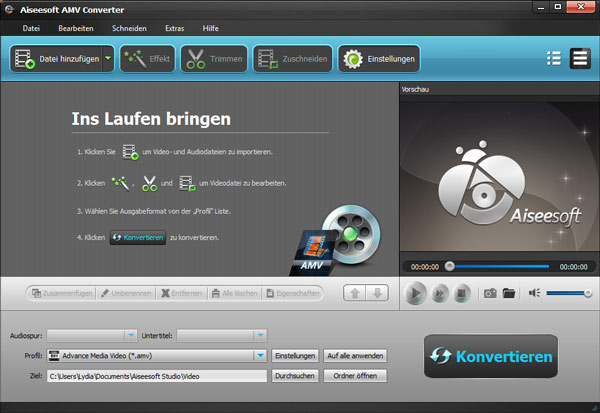Click the Zusammenfügen merge button
This screenshot has height=413, width=600.
click(62, 293)
